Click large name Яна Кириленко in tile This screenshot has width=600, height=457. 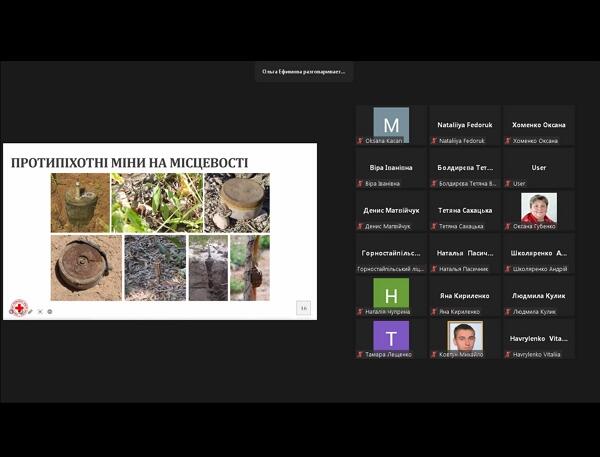(465, 296)
